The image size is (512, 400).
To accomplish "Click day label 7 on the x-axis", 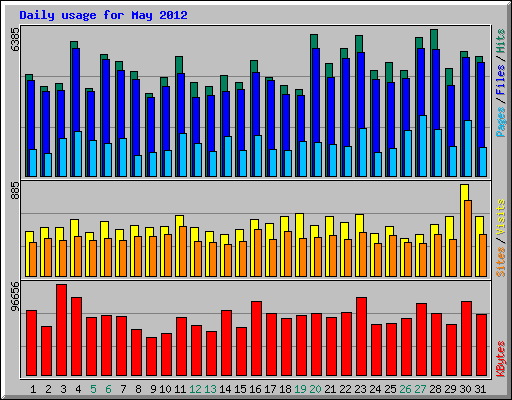I will tap(123, 389).
